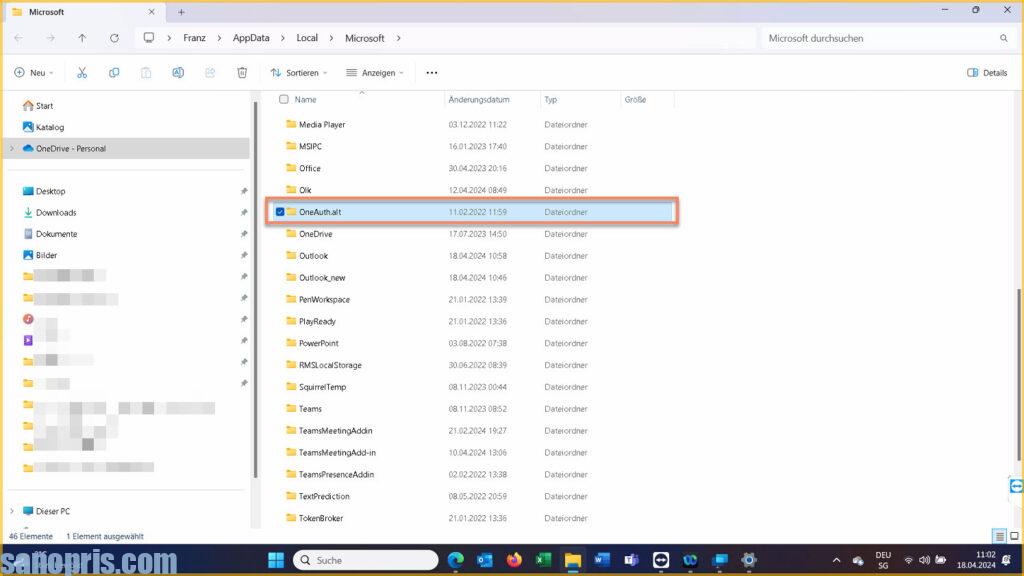Screen dimensions: 1024x576
Task: Click the AppData breadcrumb segment
Action: pos(254,38)
